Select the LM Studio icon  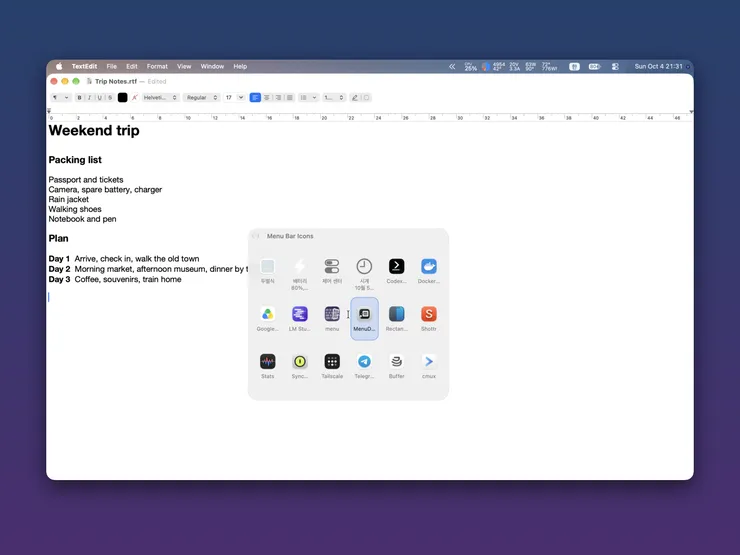(x=300, y=314)
